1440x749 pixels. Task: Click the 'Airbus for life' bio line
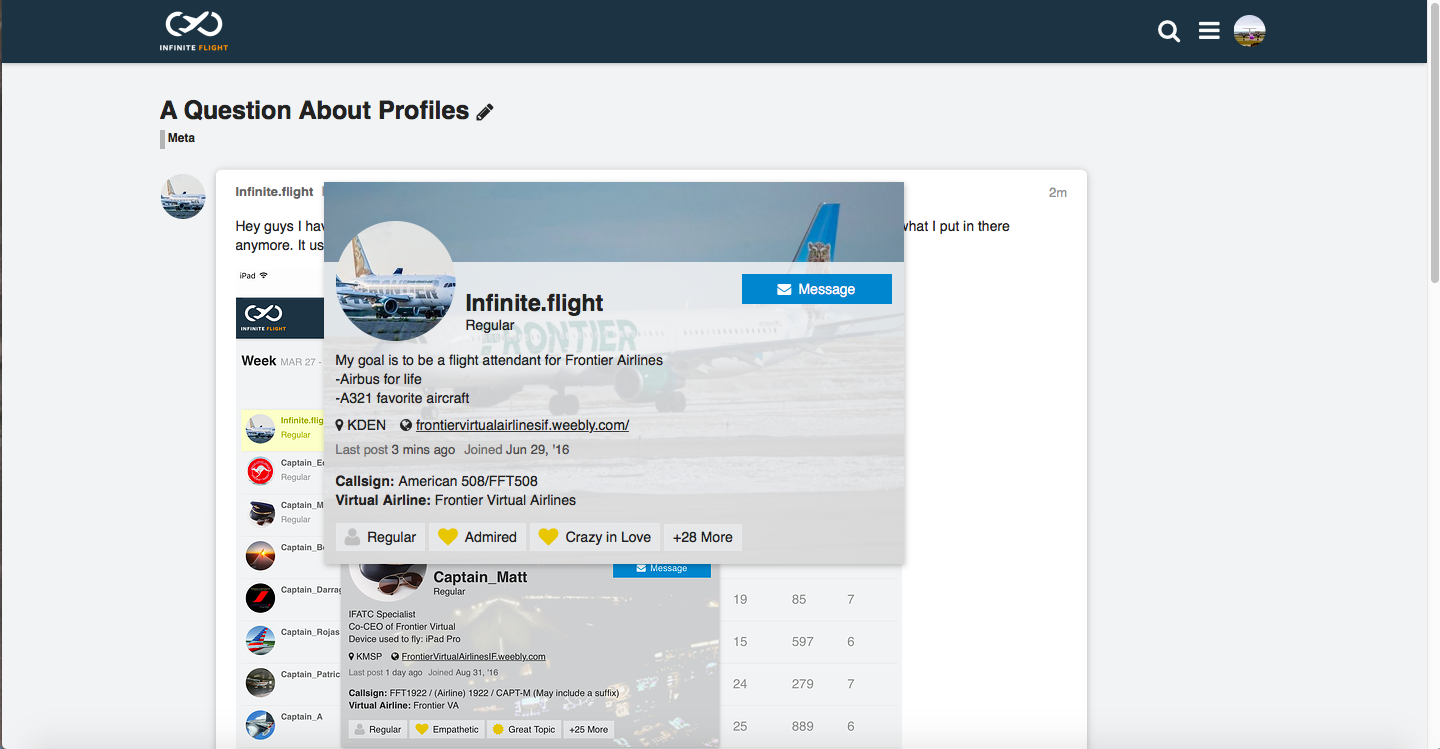[379, 379]
